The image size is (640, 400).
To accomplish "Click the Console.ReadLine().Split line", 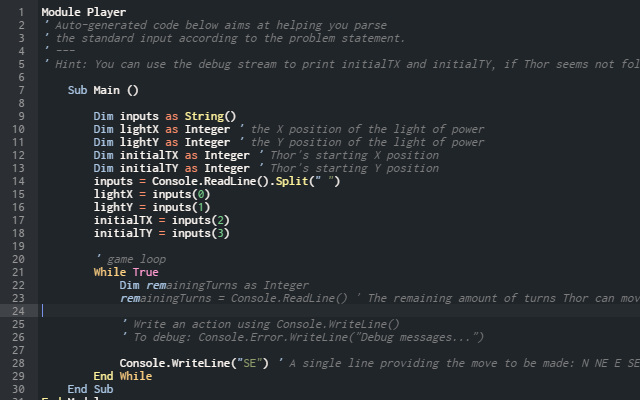I will click(x=216, y=181).
